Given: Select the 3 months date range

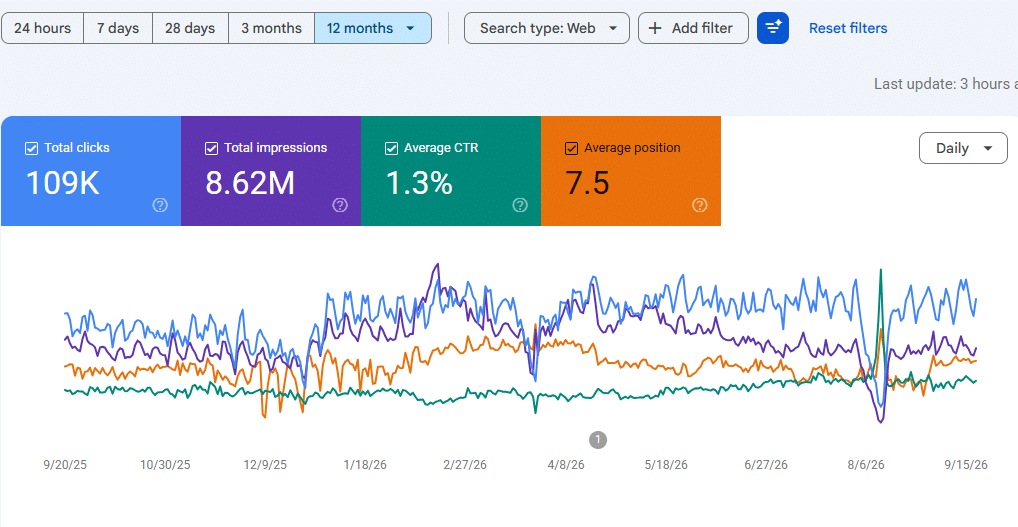Looking at the screenshot, I should [x=271, y=29].
